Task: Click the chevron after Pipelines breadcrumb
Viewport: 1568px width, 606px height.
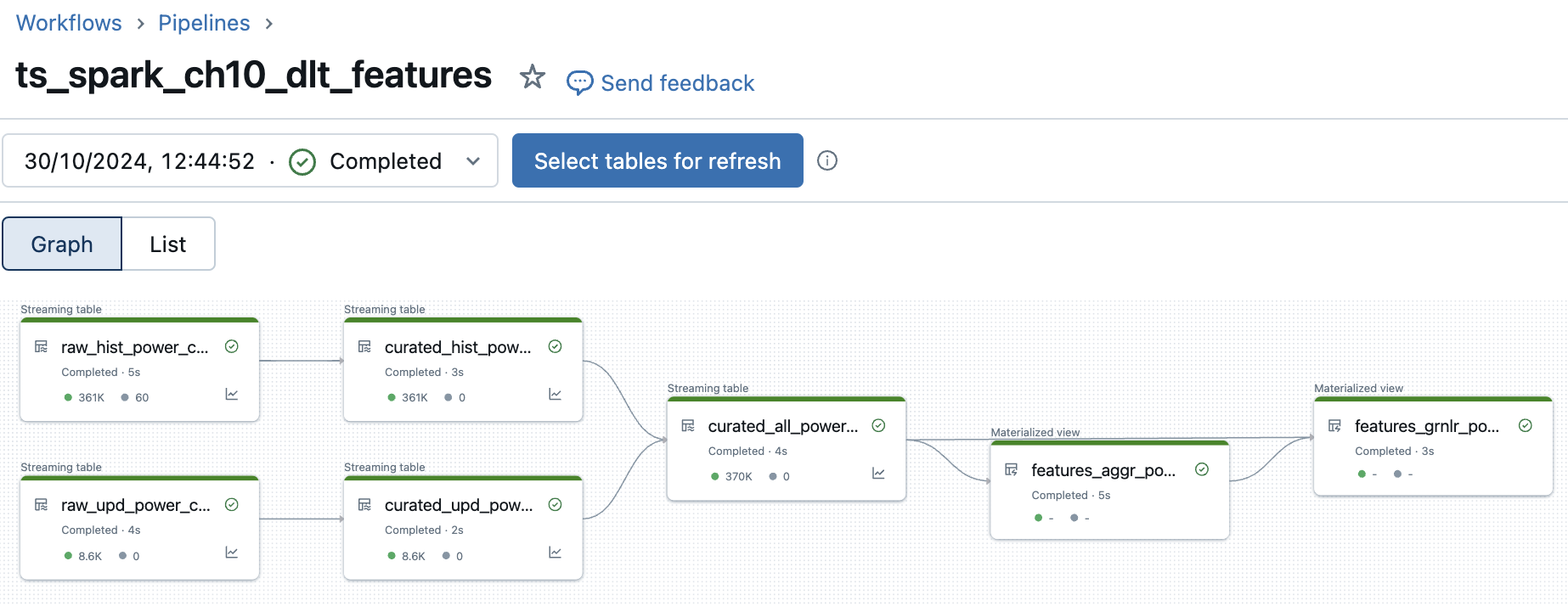Action: click(268, 24)
